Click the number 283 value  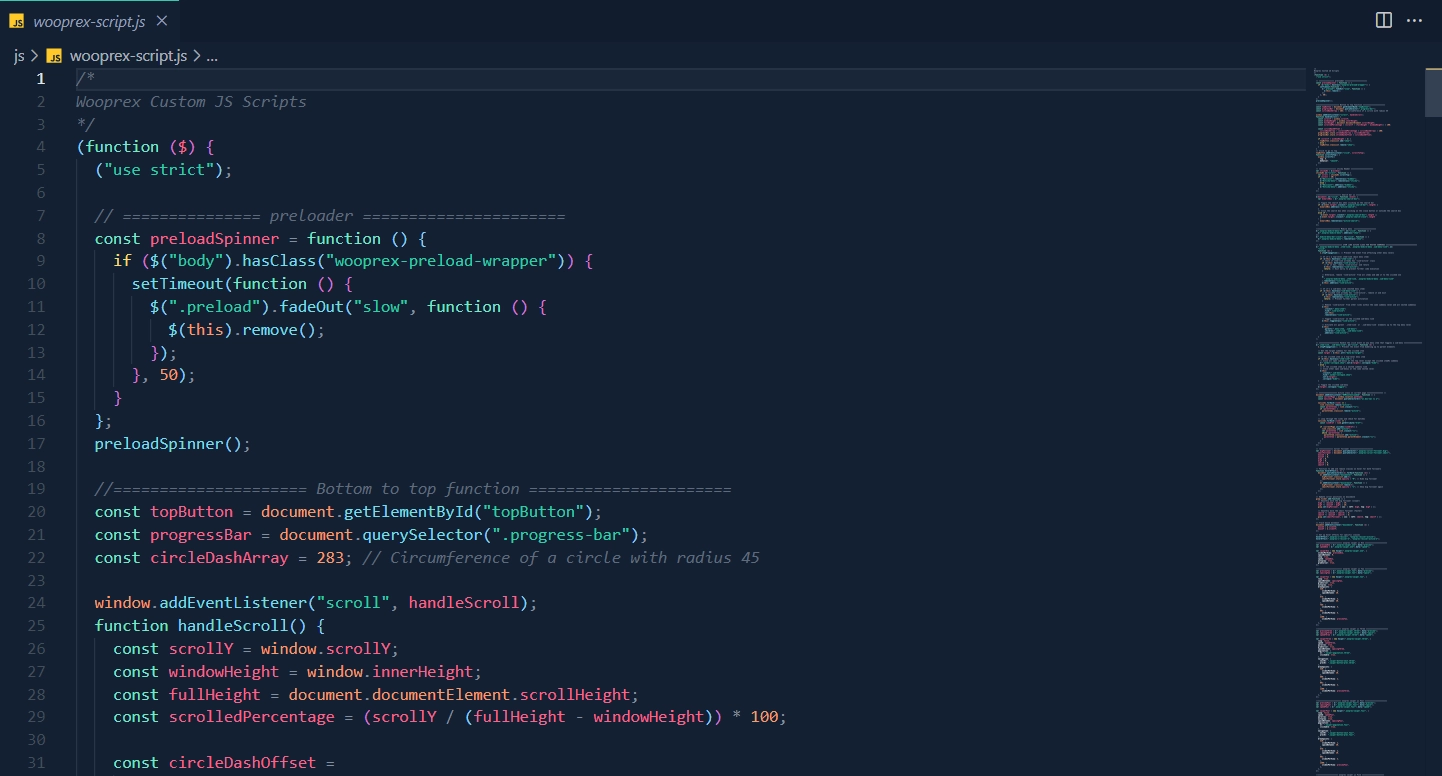click(329, 557)
